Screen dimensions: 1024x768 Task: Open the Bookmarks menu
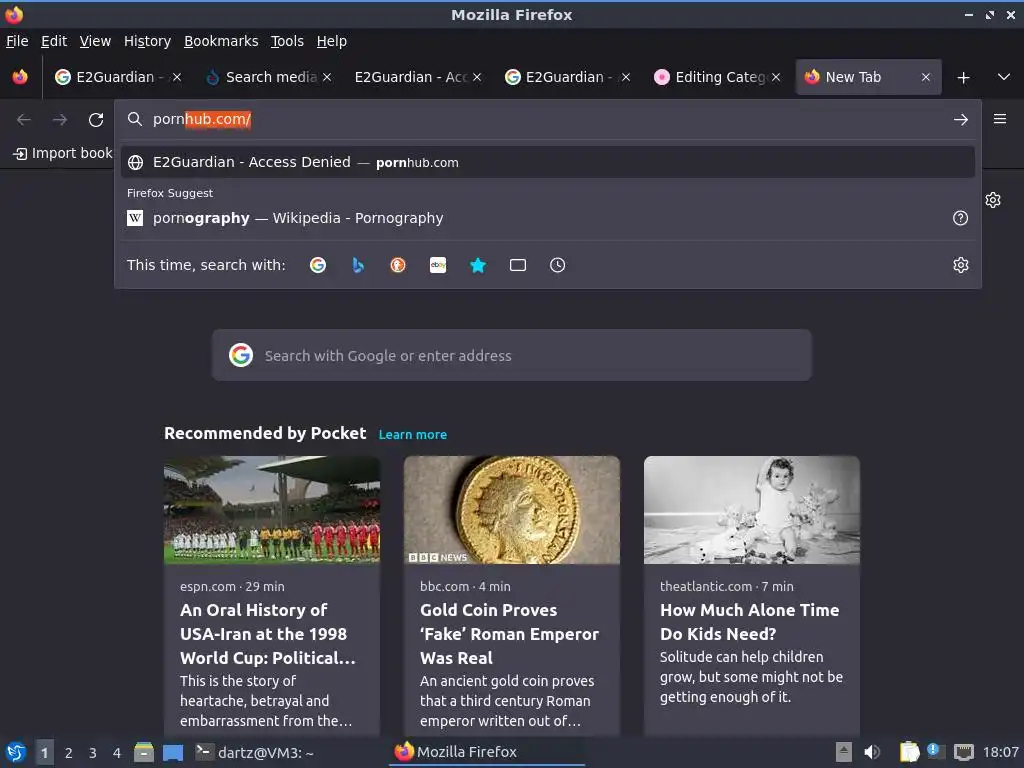[221, 41]
